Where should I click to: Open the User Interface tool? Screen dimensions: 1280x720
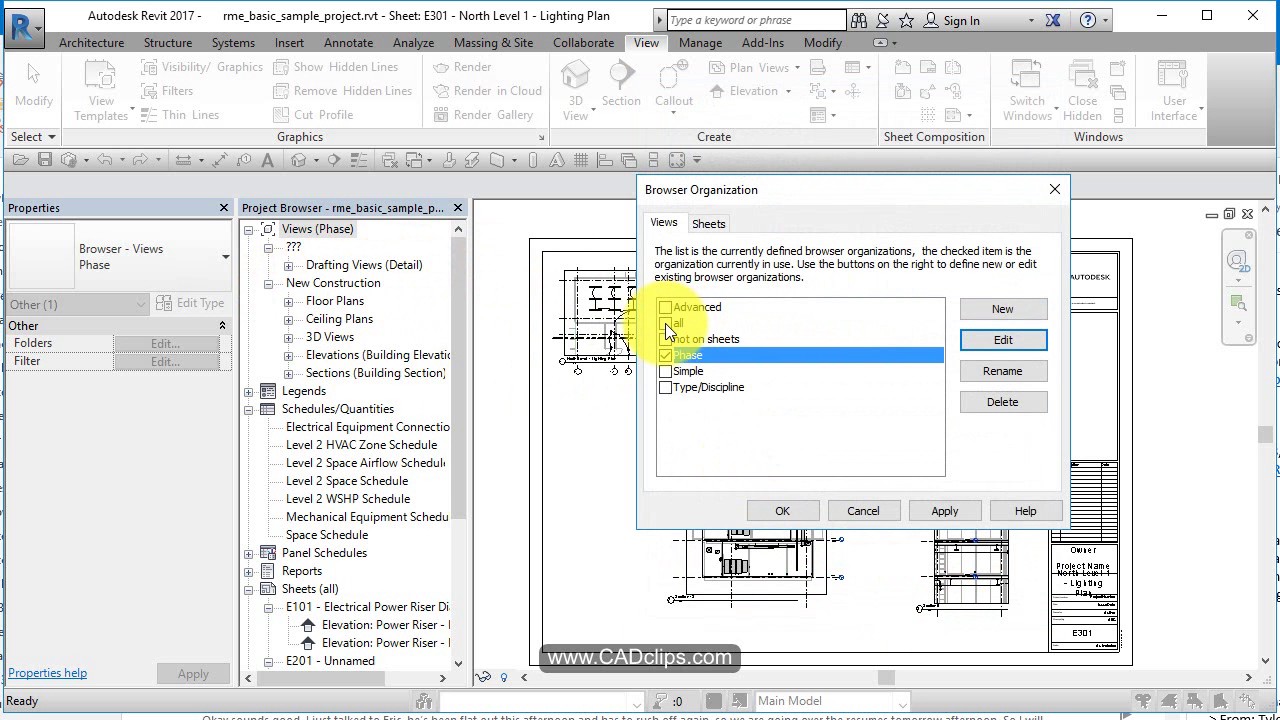click(x=1173, y=90)
